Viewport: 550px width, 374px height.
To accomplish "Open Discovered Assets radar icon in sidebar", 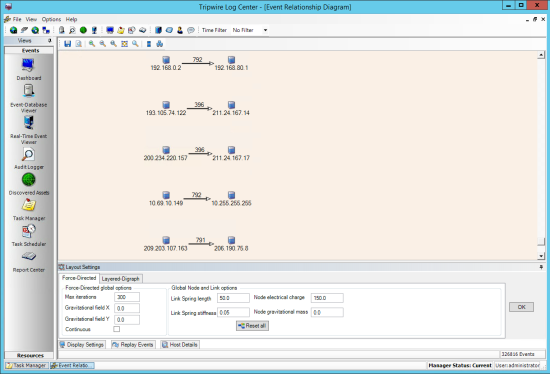I will click(x=28, y=184).
